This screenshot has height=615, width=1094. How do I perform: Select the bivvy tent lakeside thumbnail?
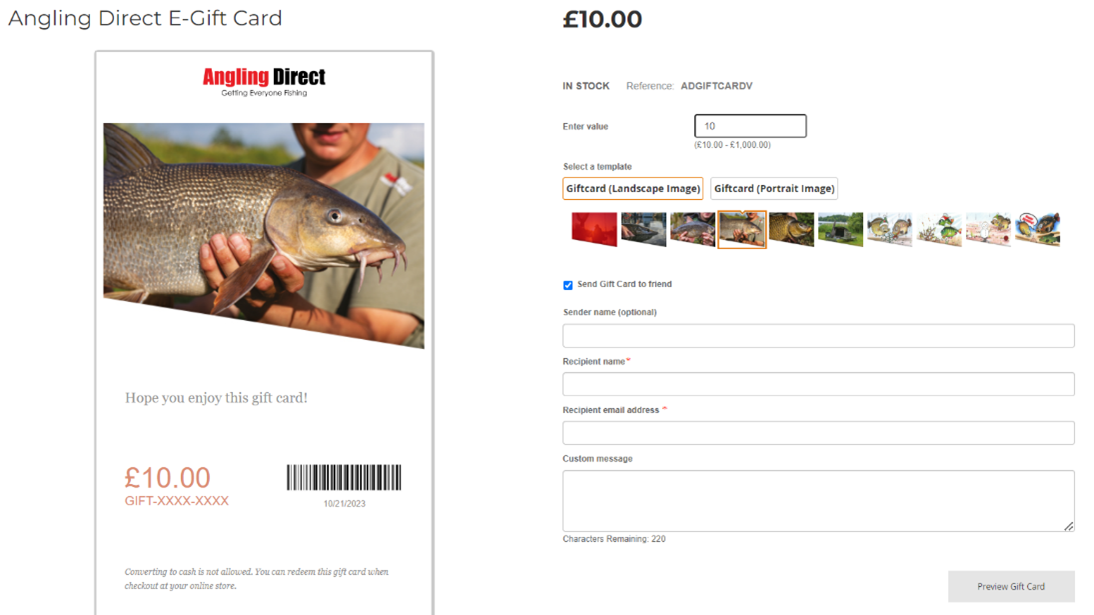840,229
